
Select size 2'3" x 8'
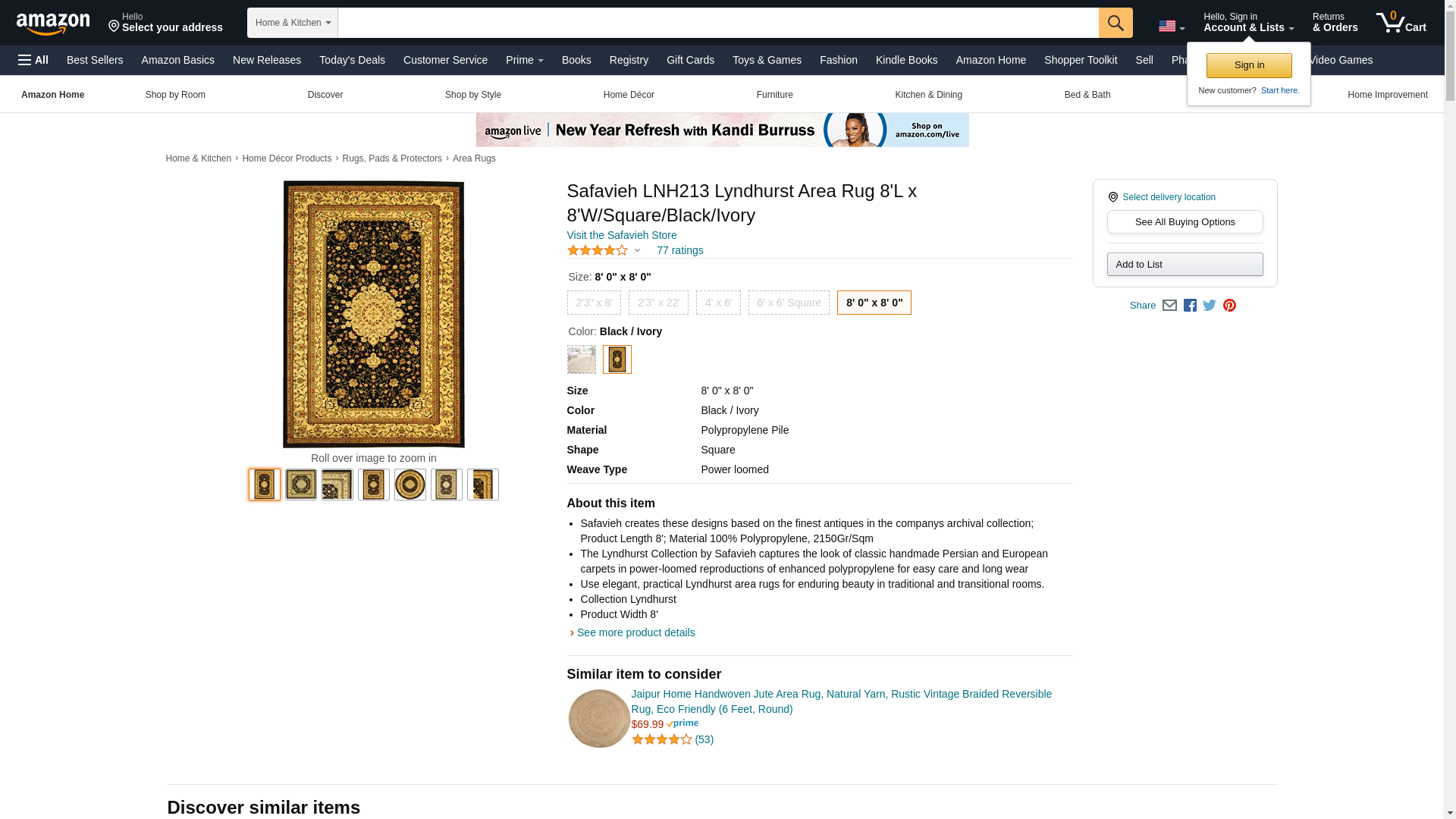pos(593,303)
